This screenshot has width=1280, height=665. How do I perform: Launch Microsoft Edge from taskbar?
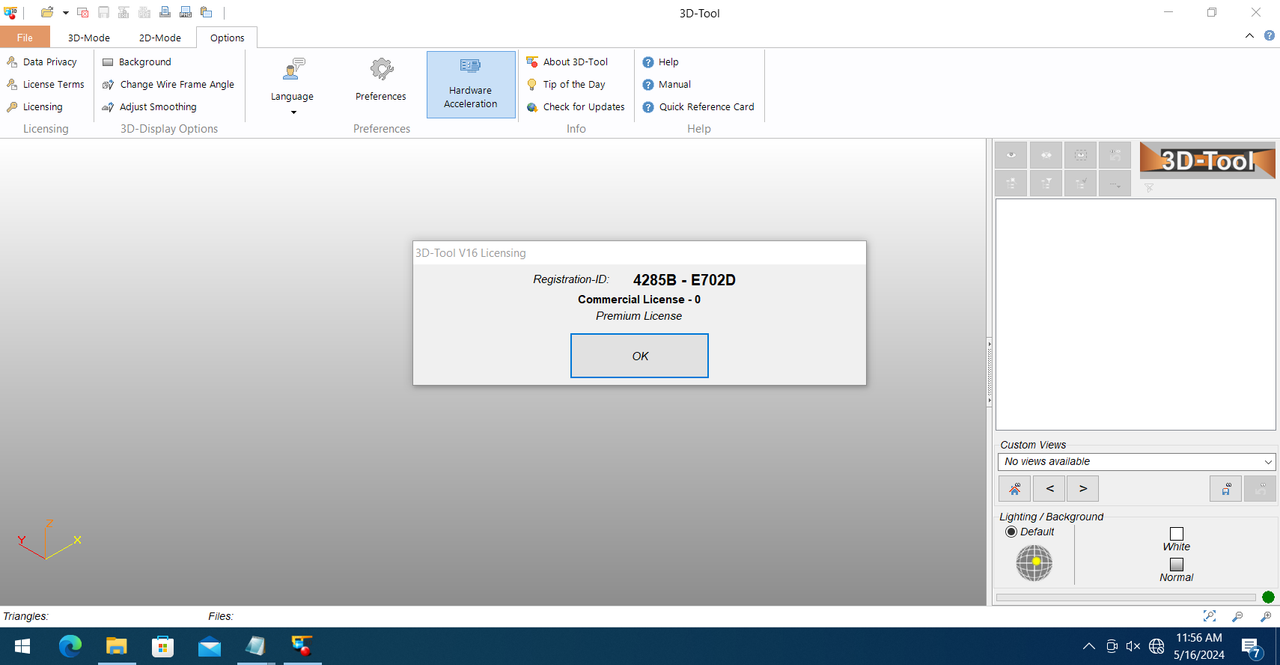click(70, 646)
